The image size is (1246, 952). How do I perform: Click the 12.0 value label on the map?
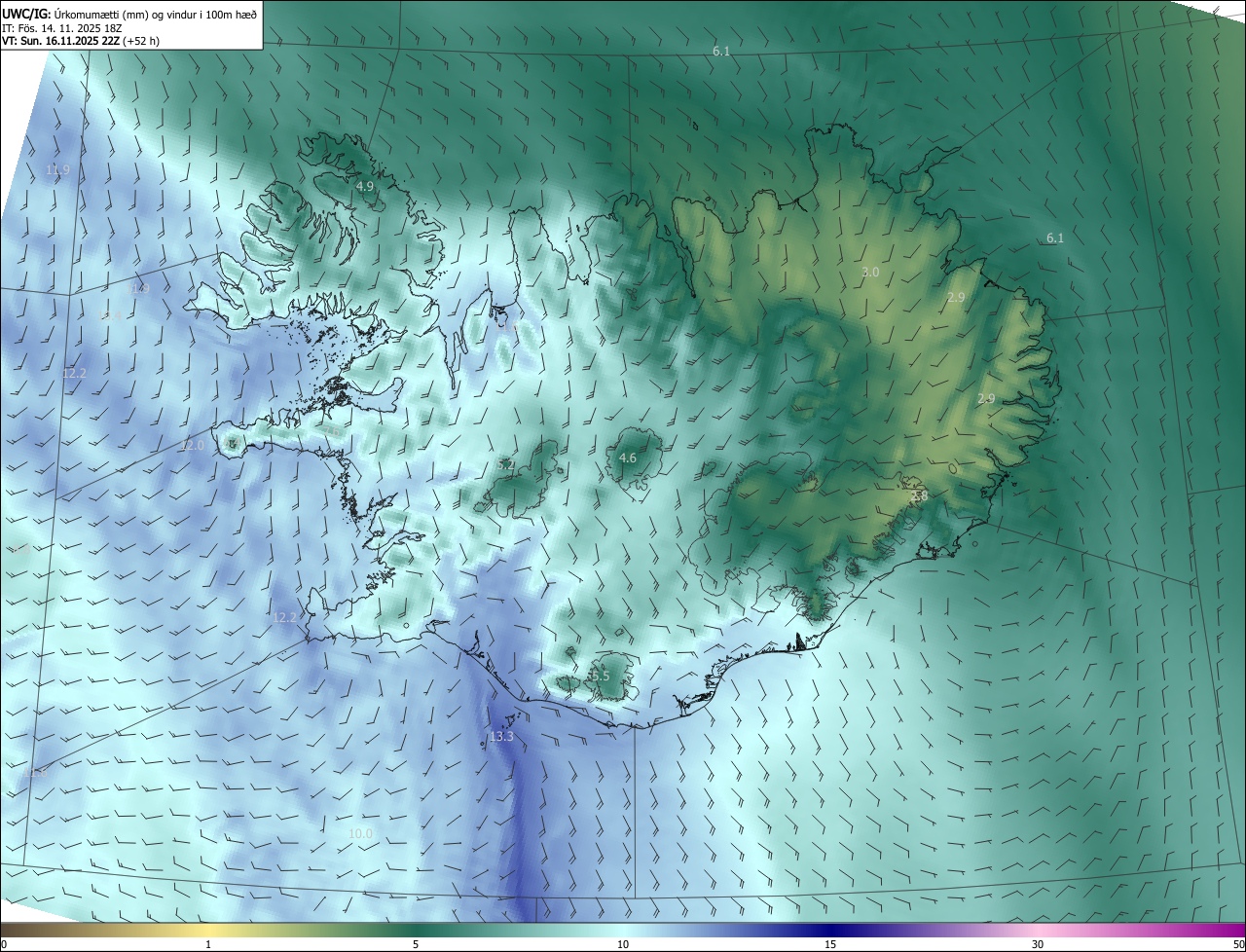pyautogui.click(x=193, y=446)
